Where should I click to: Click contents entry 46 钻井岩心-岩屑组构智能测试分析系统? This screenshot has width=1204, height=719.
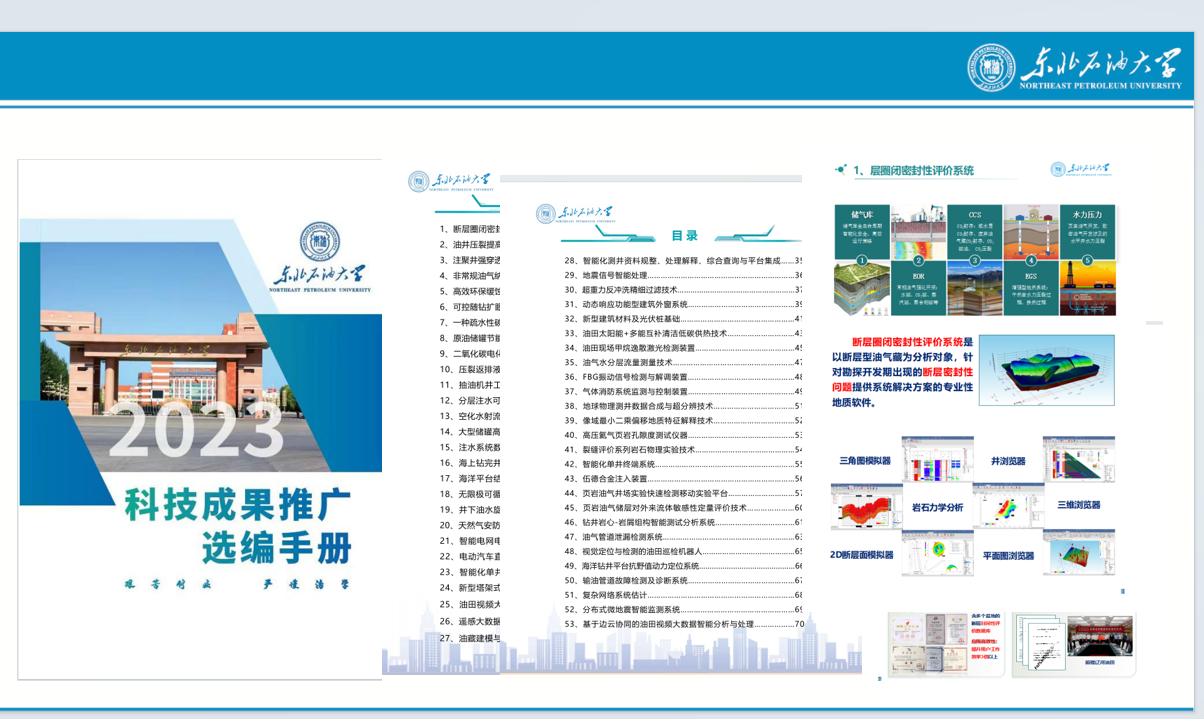(684, 522)
